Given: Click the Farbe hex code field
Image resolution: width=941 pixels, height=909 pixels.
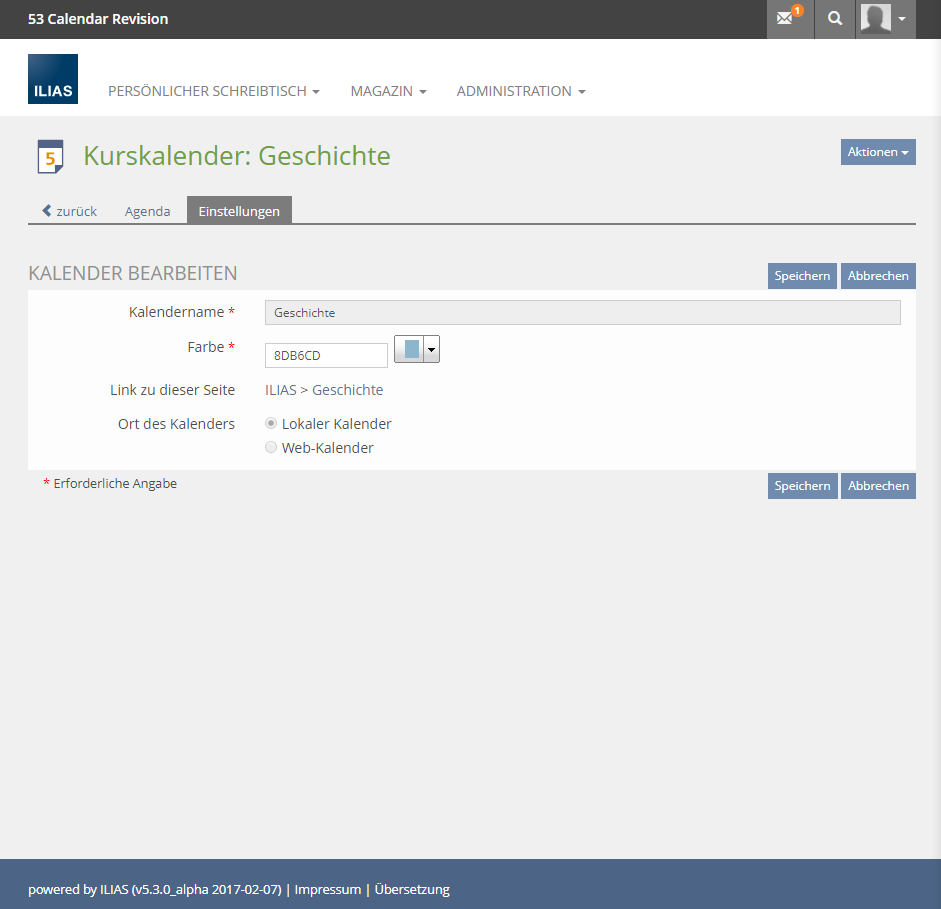Looking at the screenshot, I should pos(326,355).
